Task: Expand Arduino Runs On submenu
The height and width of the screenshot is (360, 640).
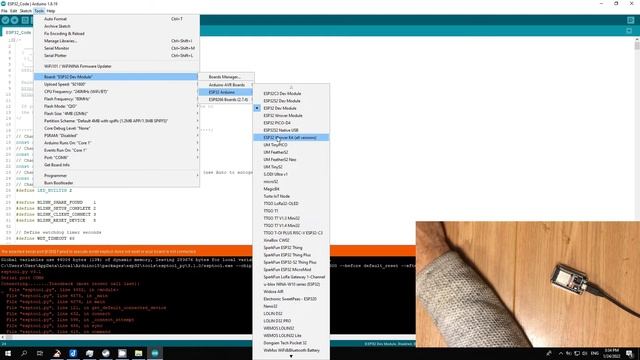Action: (x=116, y=143)
